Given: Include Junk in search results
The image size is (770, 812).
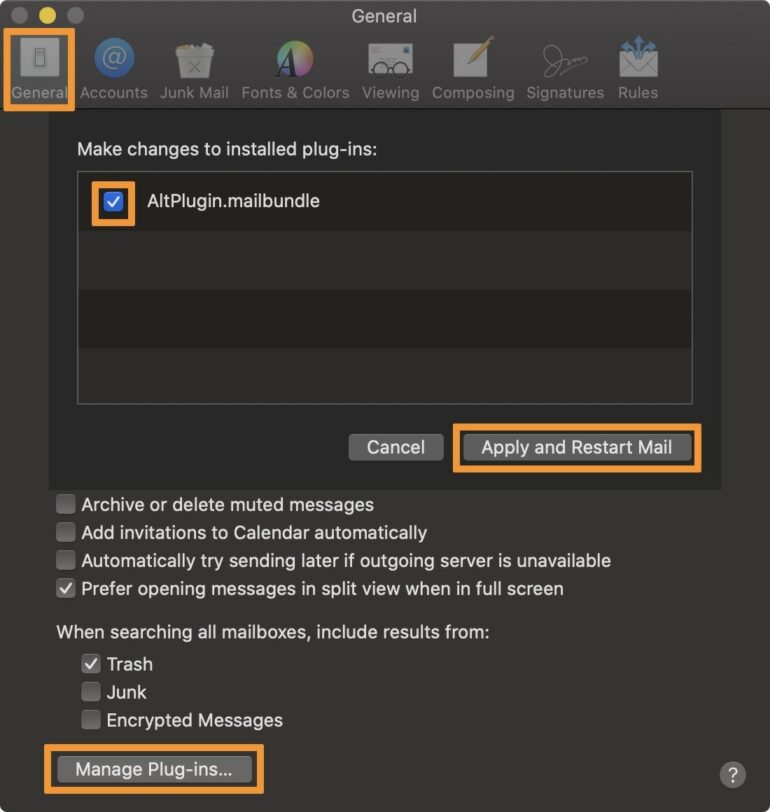Looking at the screenshot, I should coord(91,692).
